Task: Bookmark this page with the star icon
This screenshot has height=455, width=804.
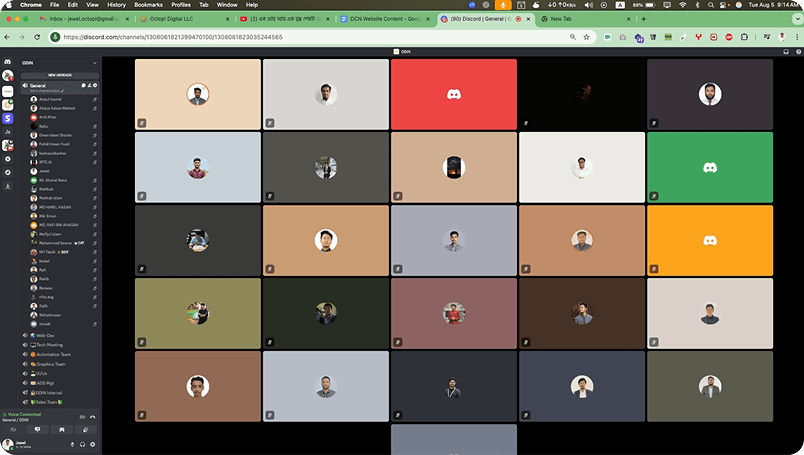Action: point(585,37)
